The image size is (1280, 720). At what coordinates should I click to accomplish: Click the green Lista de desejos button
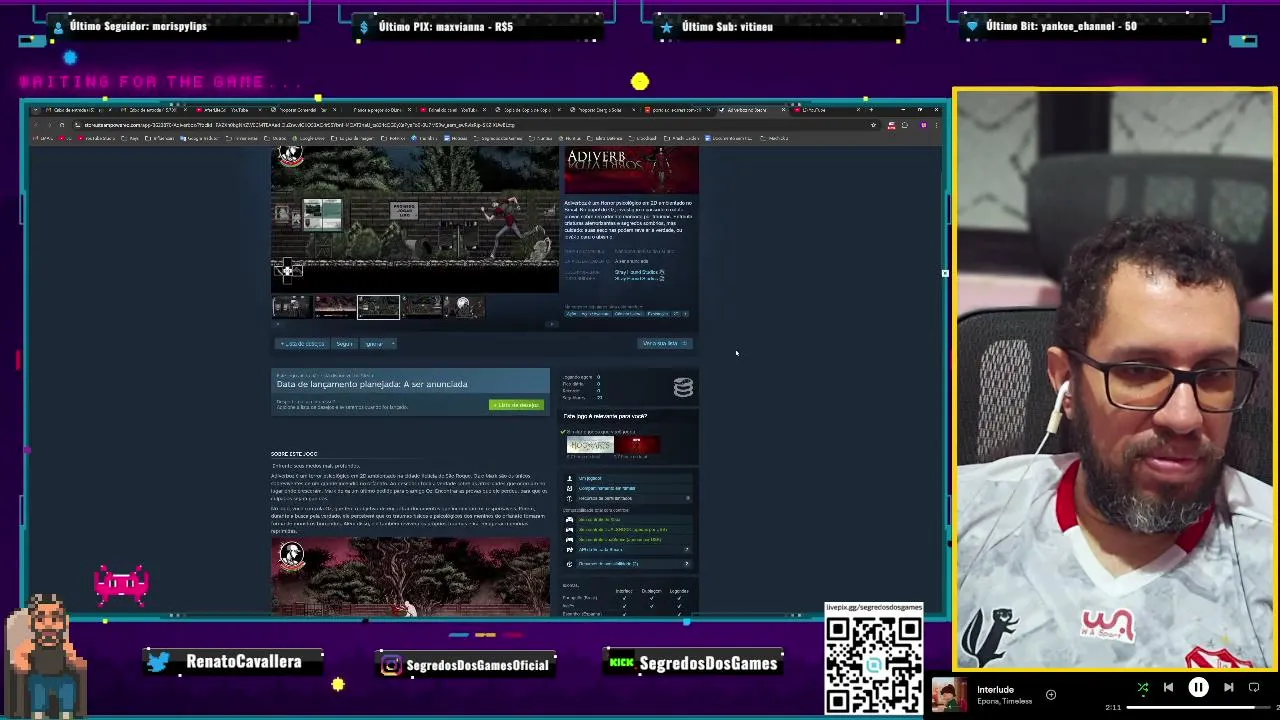(x=516, y=405)
